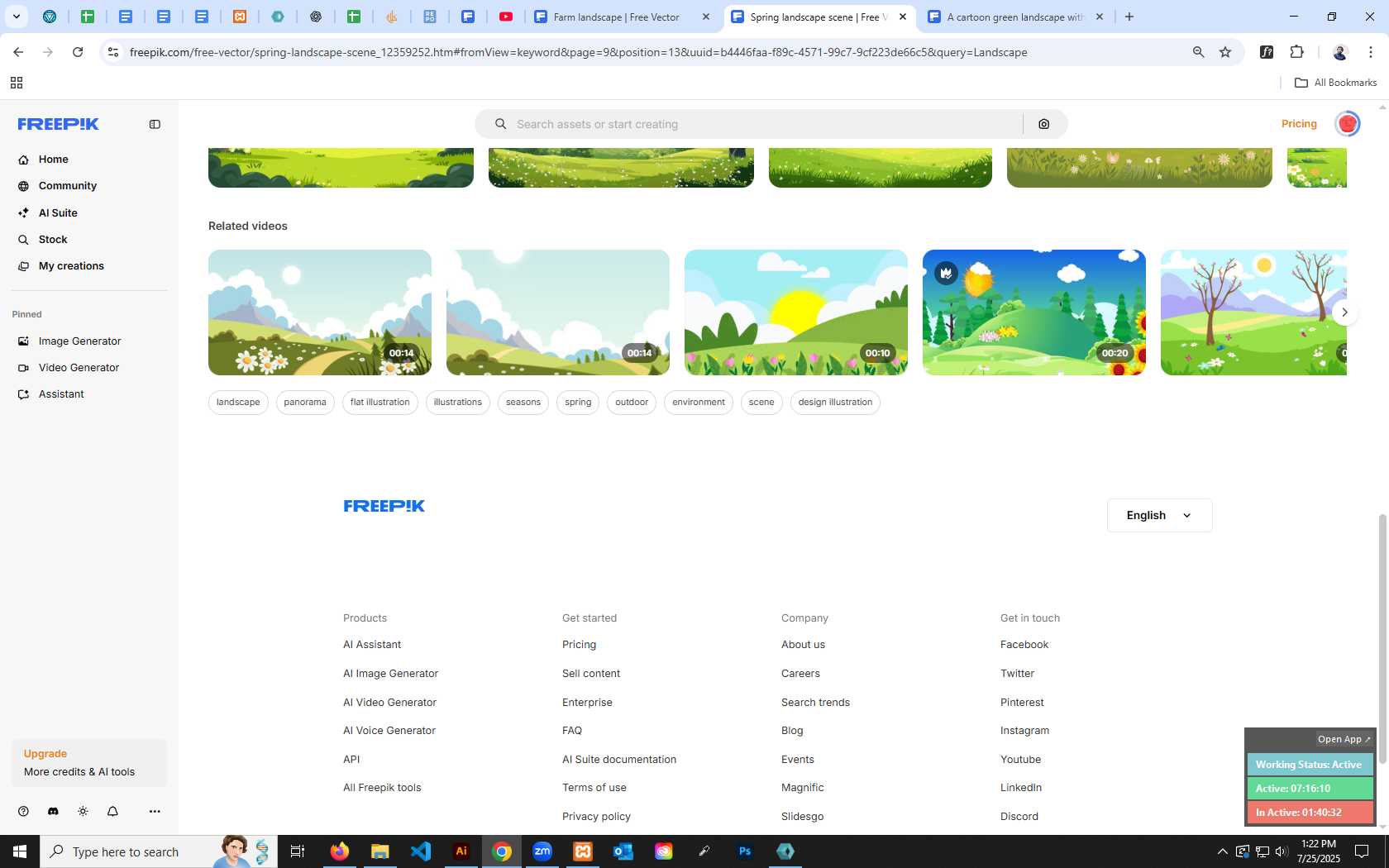Select the landscape tag
The height and width of the screenshot is (868, 1389).
pyautogui.click(x=238, y=403)
